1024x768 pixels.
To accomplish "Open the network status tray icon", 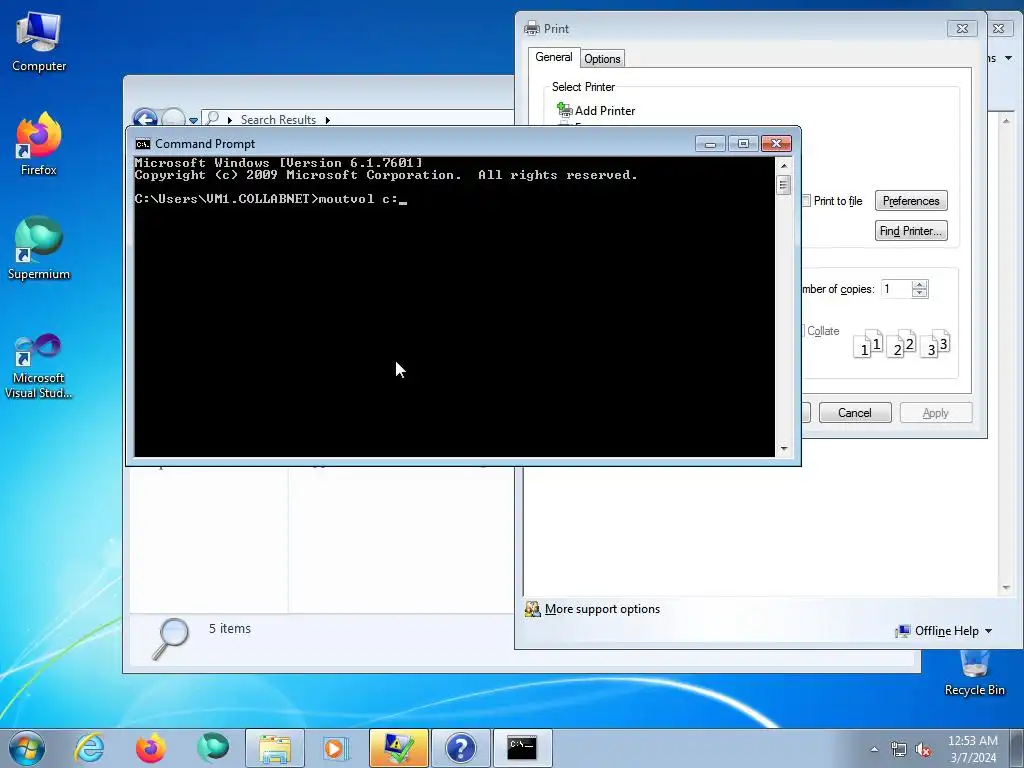I will [899, 749].
